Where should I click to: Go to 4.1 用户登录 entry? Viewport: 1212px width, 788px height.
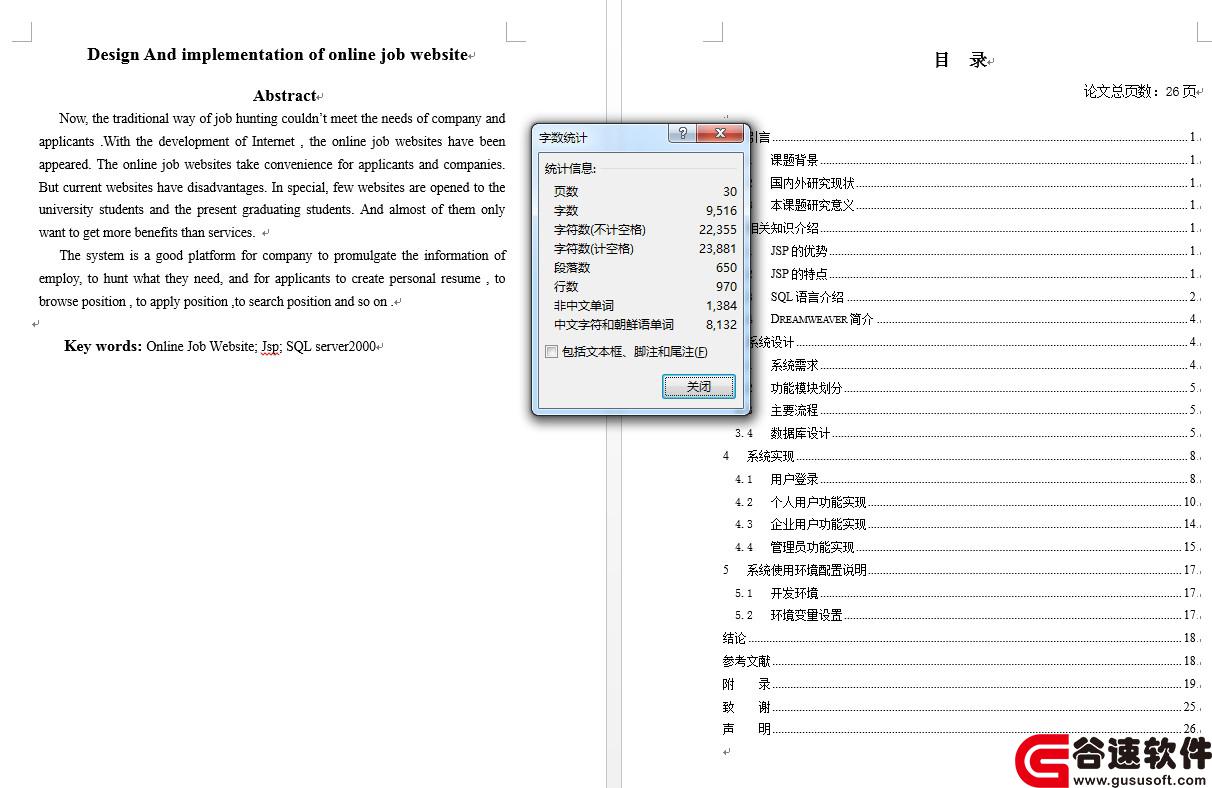click(966, 479)
